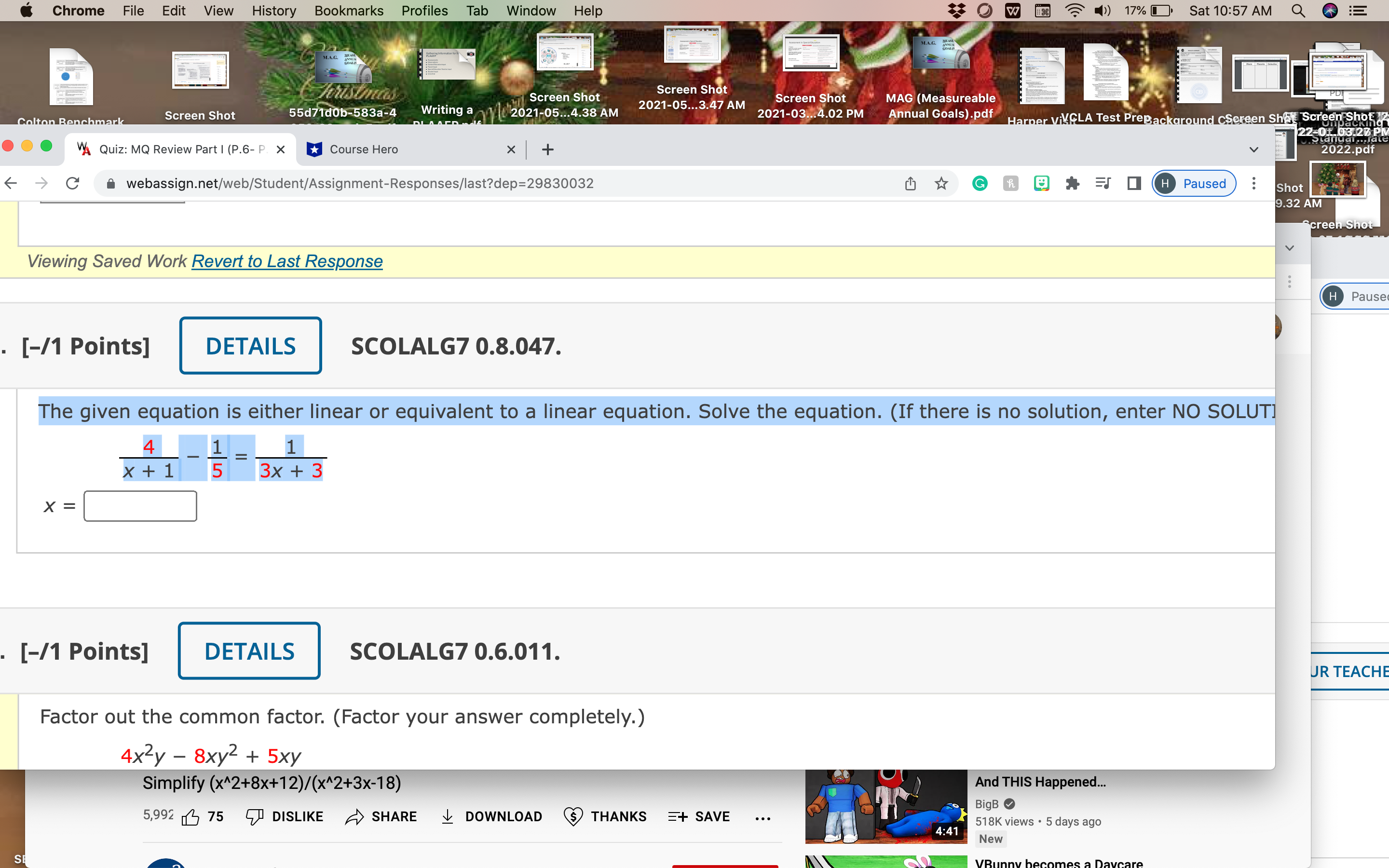
Task: Share the page via the share icon
Action: [x=910, y=183]
